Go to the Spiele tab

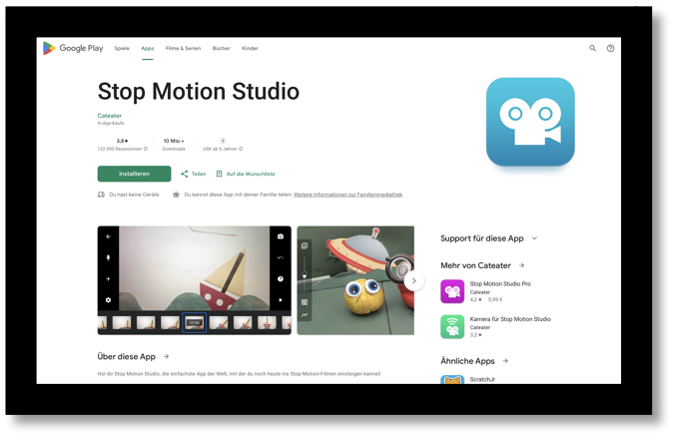[x=122, y=48]
